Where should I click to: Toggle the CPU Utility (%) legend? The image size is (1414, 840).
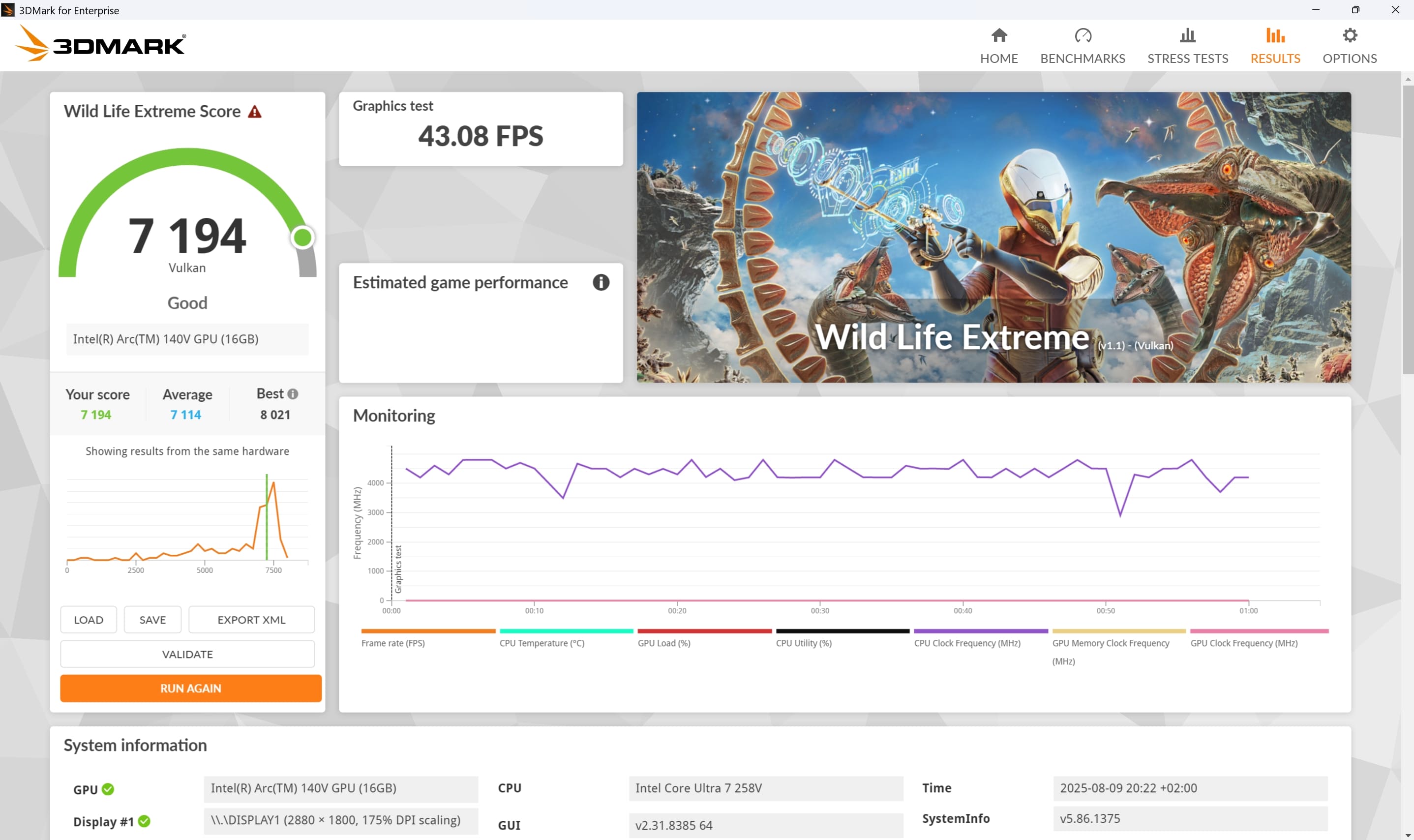pos(842,638)
